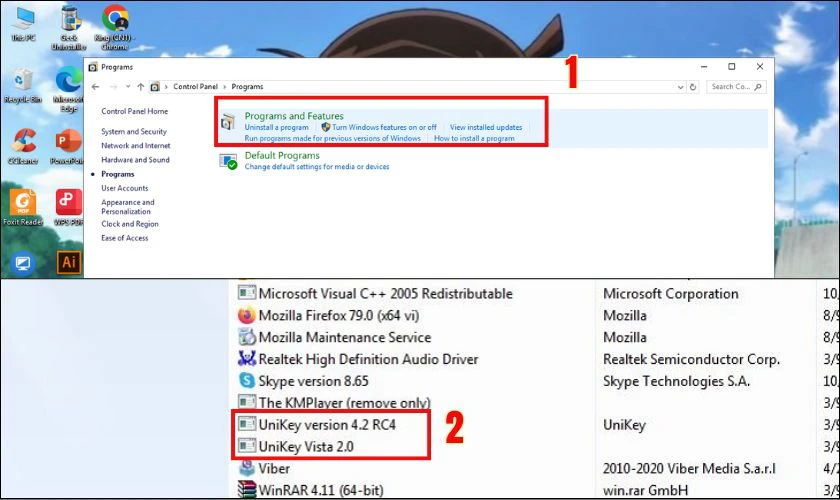Click Skype Technologies S.A. publisher cell

point(677,381)
